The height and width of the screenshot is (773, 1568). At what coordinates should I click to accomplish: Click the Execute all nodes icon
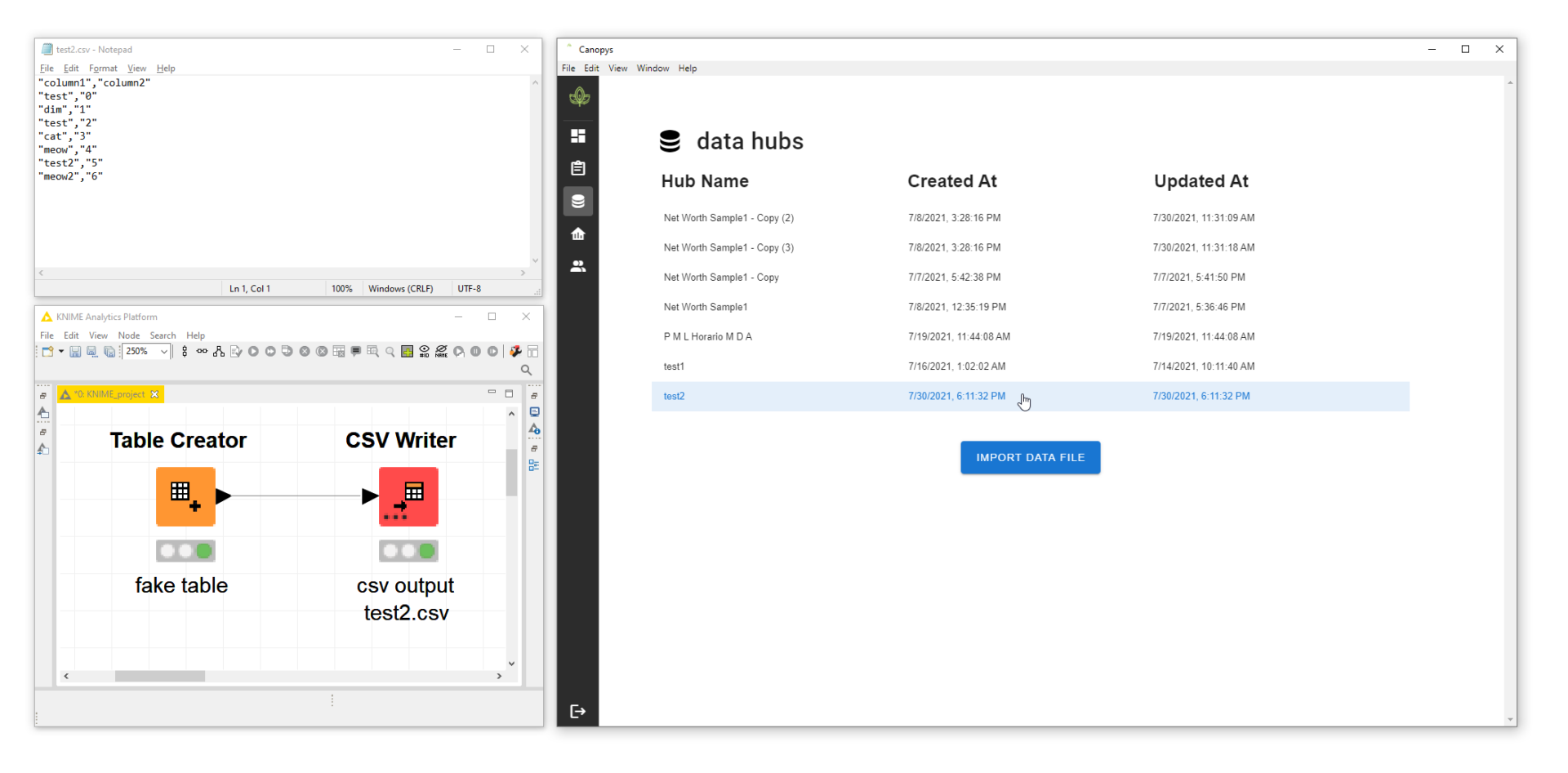click(x=270, y=352)
